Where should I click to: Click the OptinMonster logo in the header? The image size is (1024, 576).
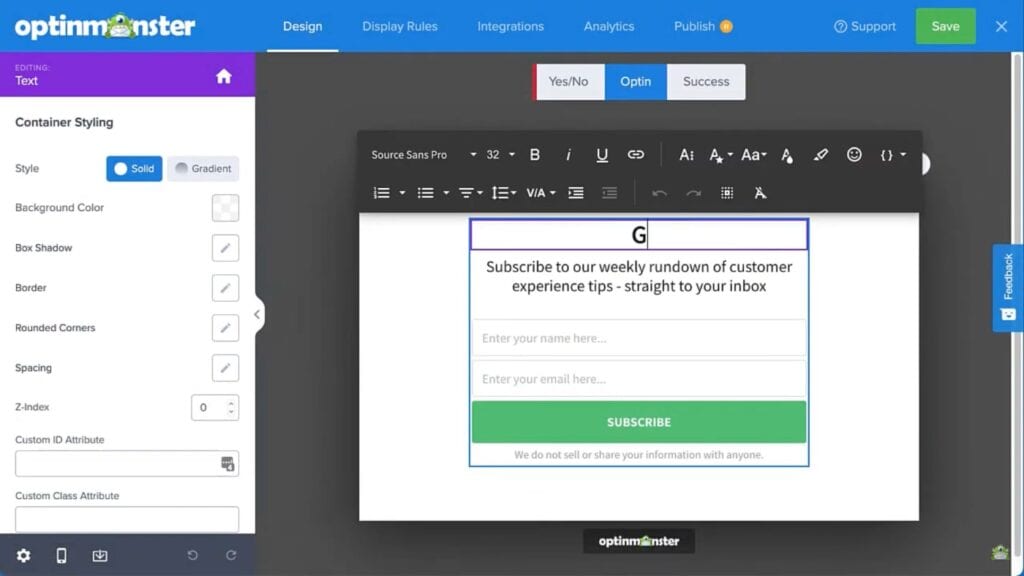[104, 26]
